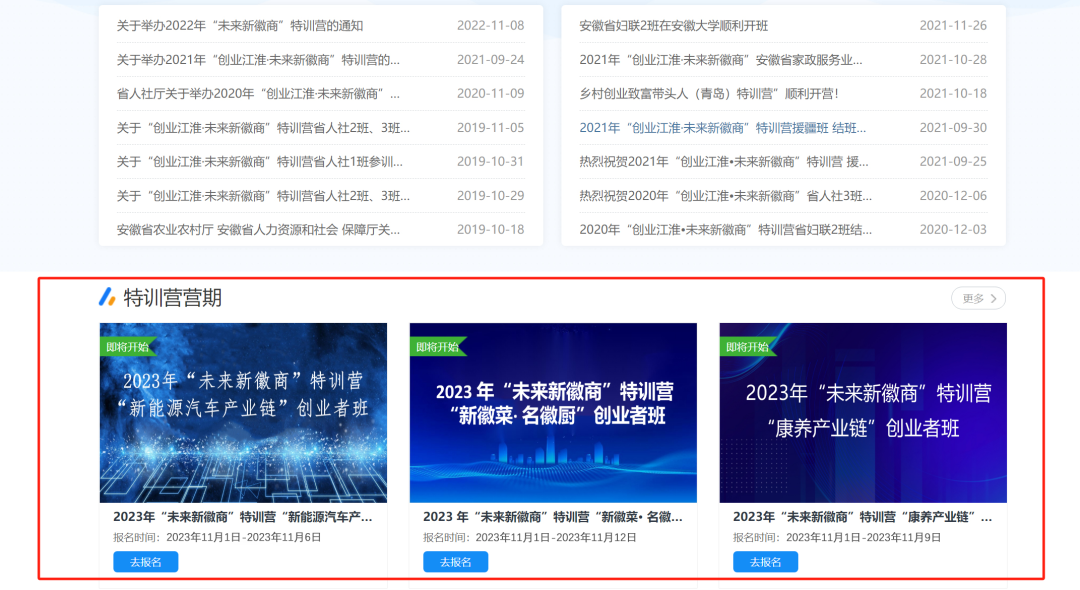Click 去报名 on the 康养产业链 entrepreneur class

766,561
